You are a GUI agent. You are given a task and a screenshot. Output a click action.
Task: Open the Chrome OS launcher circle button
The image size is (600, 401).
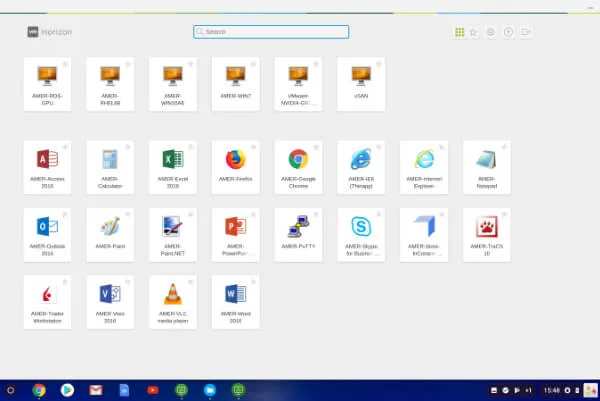11,390
